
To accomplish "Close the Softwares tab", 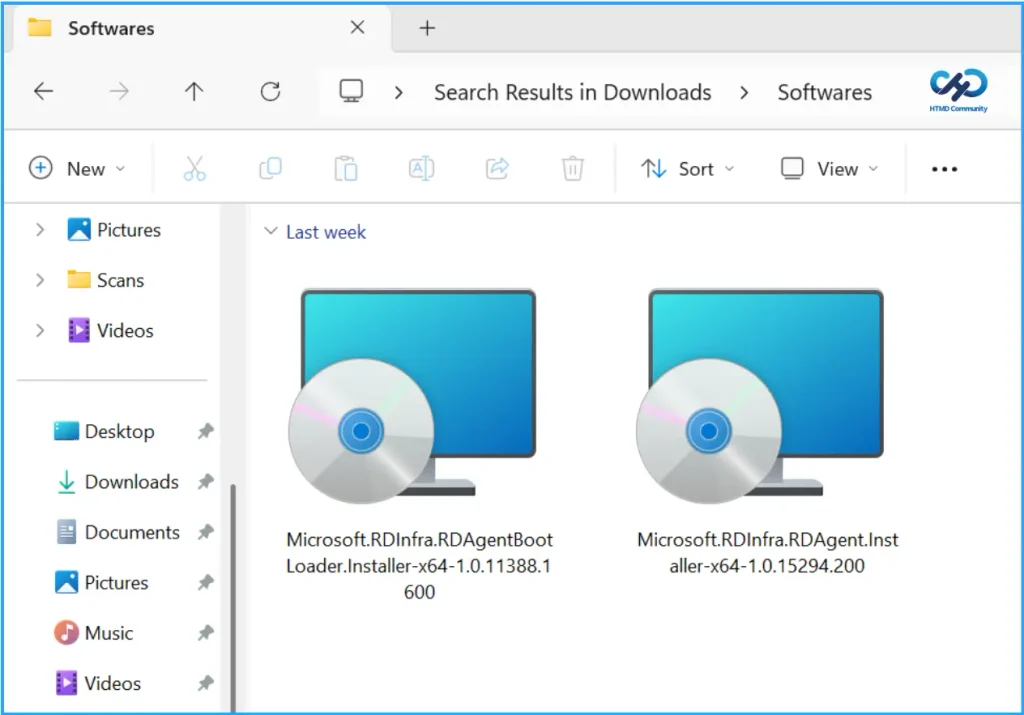I will click(357, 27).
